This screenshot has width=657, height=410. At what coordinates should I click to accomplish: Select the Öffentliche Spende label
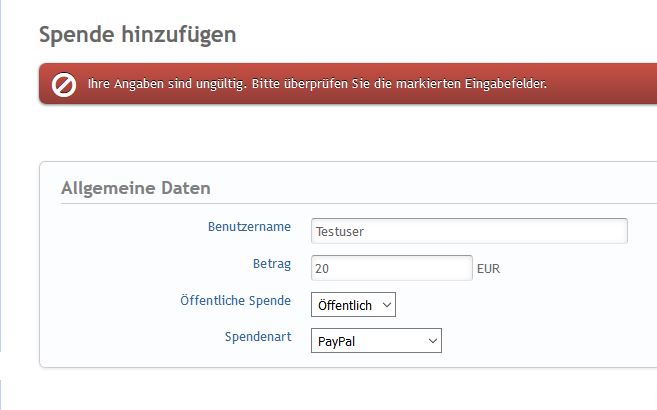235,300
